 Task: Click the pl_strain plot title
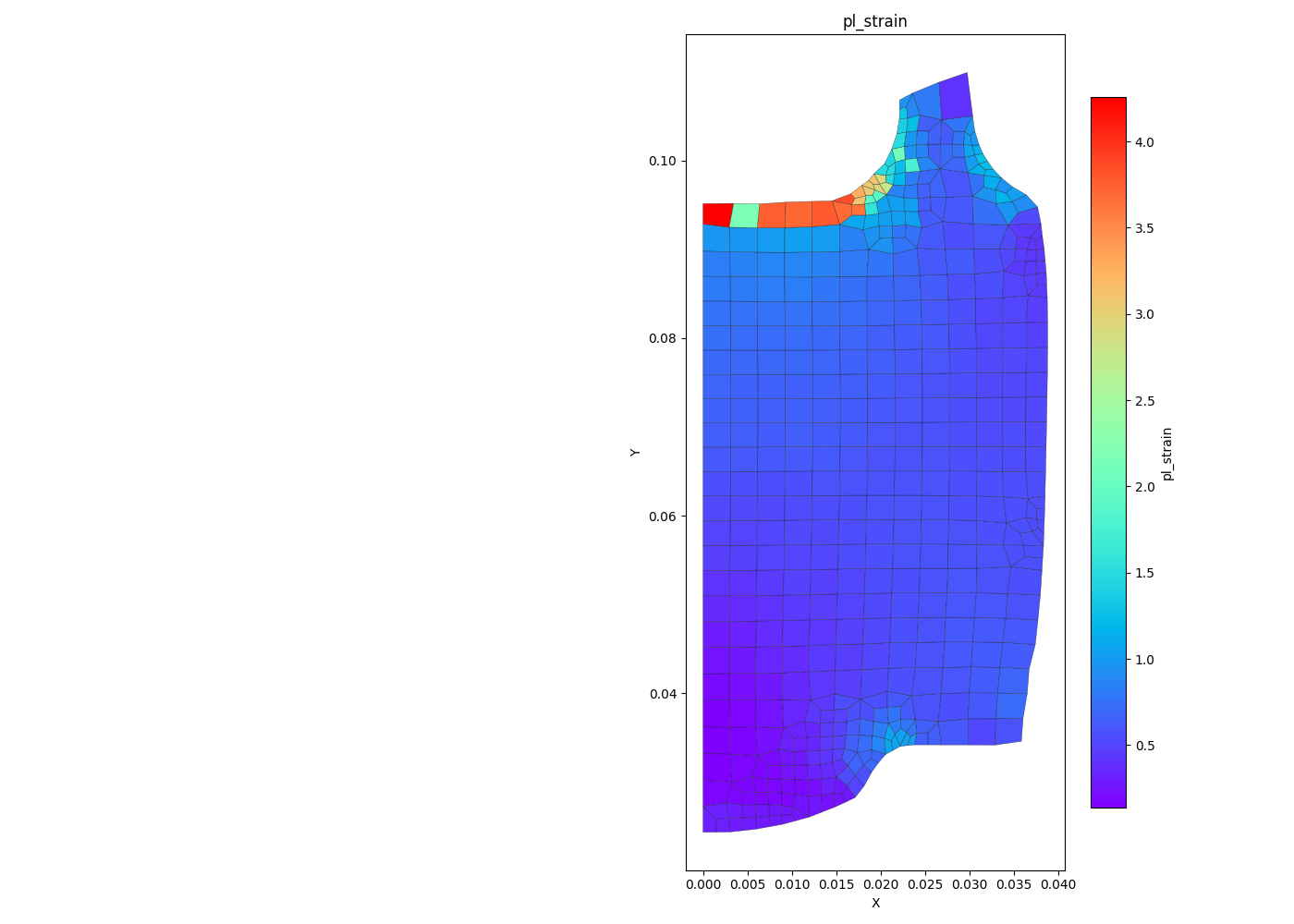click(874, 21)
